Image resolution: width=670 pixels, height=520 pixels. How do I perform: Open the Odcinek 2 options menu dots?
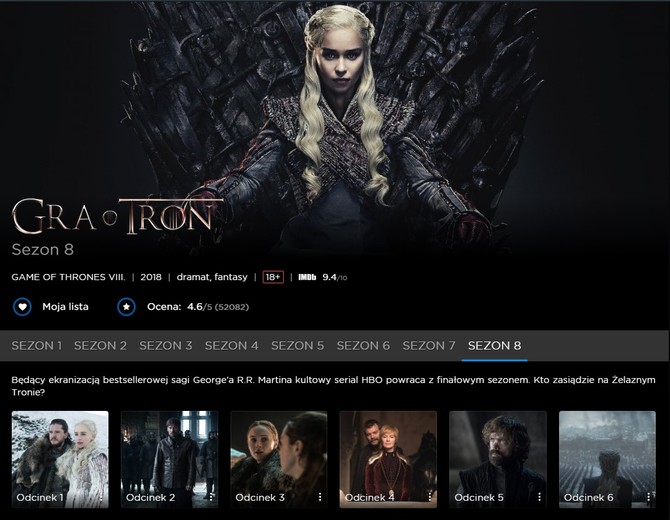coord(211,497)
